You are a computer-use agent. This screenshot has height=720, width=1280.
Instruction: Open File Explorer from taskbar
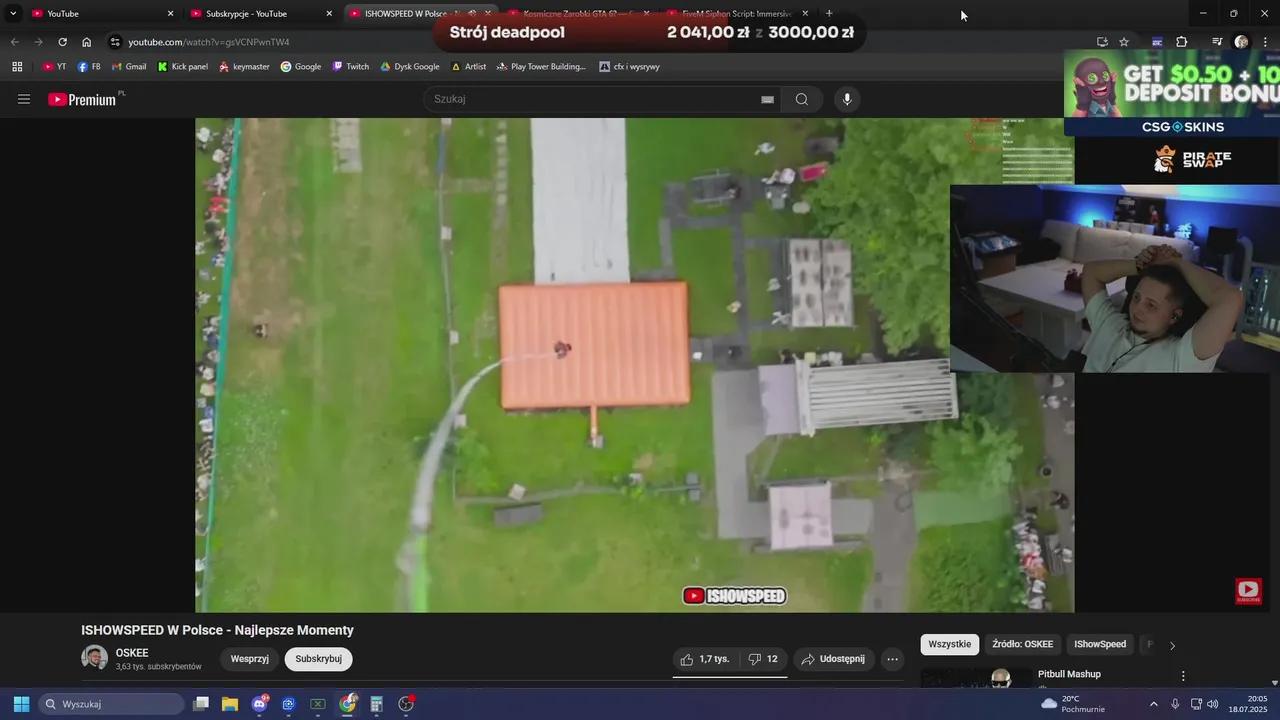pyautogui.click(x=230, y=704)
